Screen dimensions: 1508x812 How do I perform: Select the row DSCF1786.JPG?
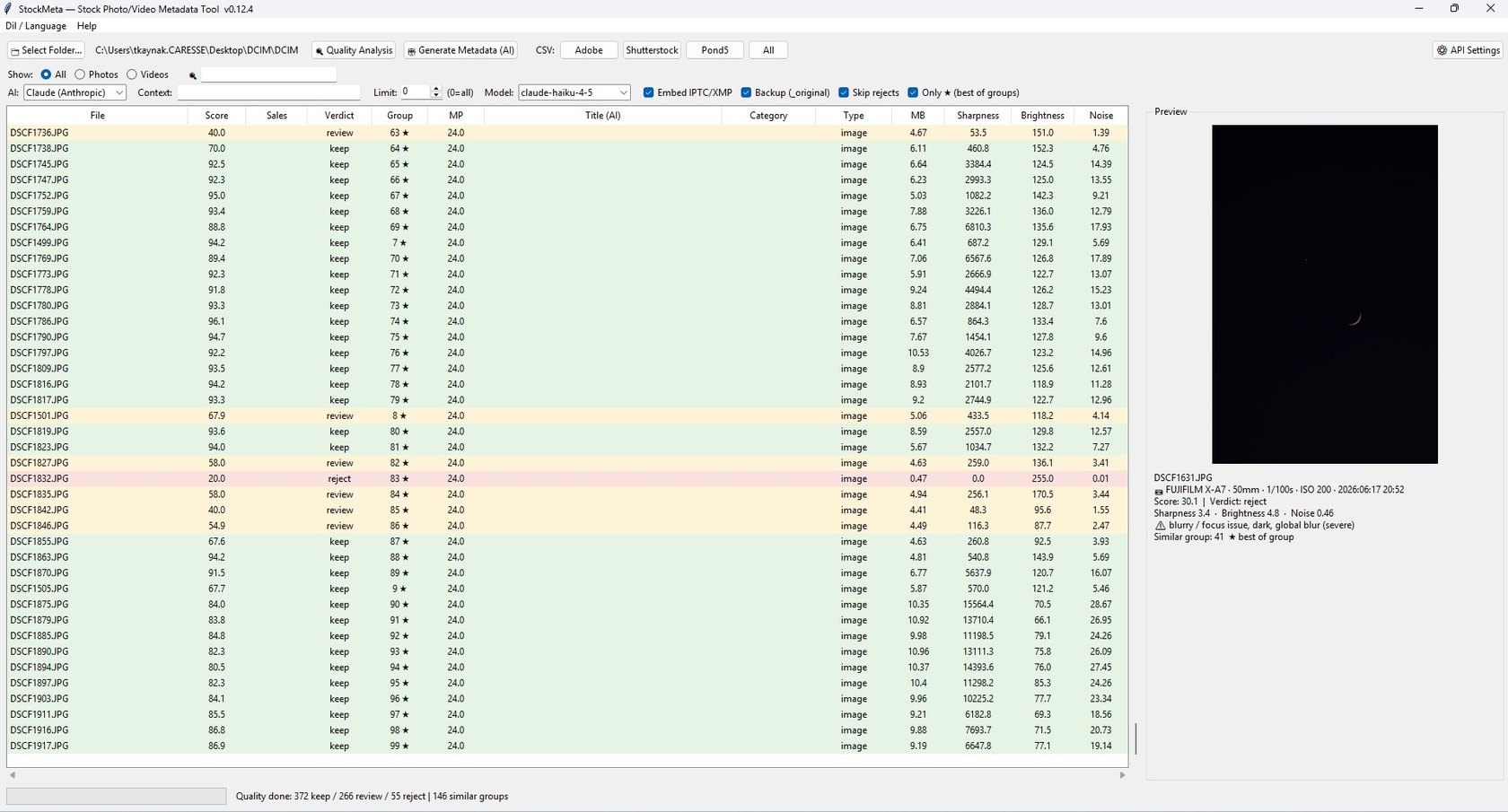[567, 321]
